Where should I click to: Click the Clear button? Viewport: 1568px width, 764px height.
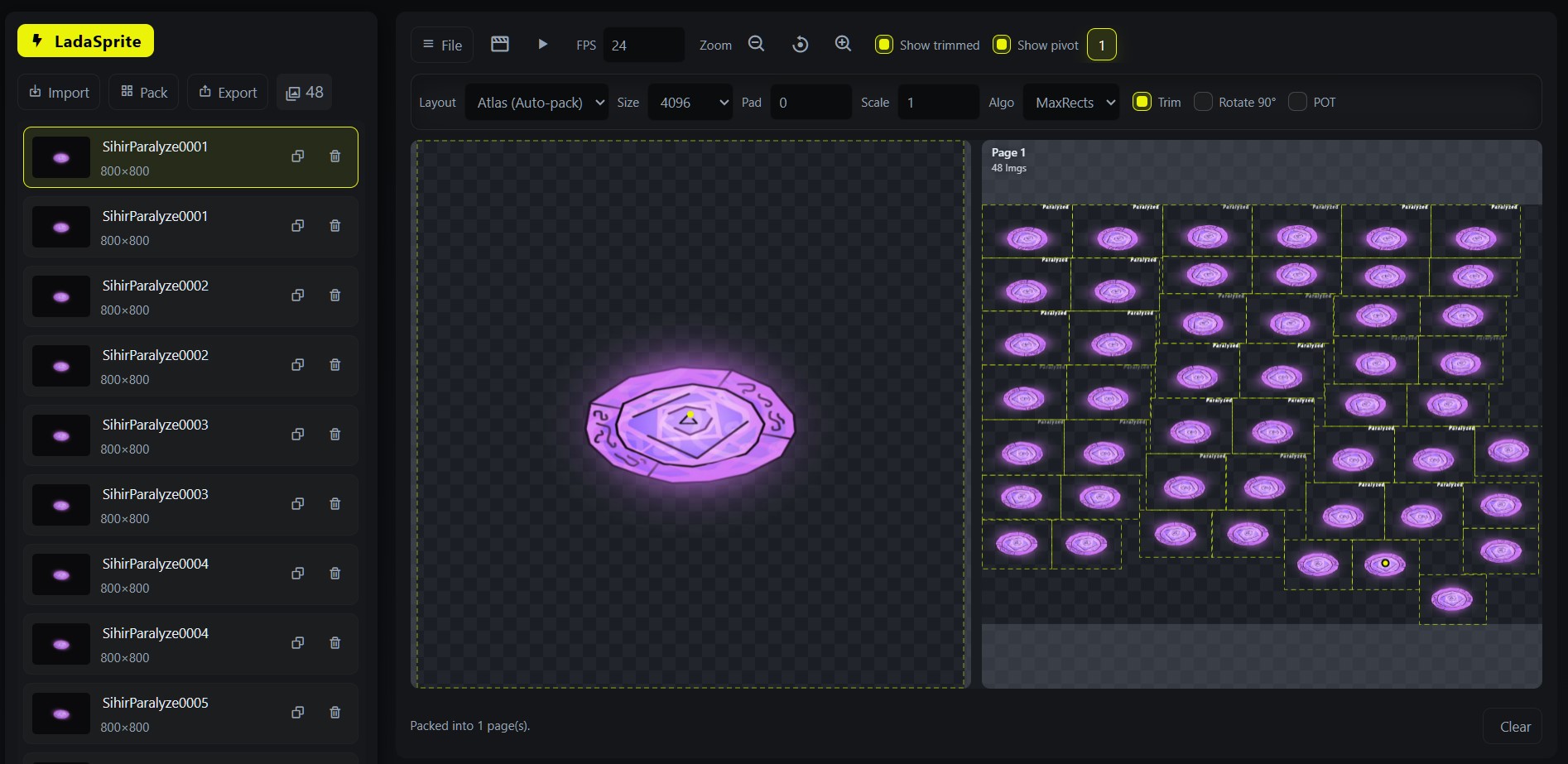(1513, 726)
